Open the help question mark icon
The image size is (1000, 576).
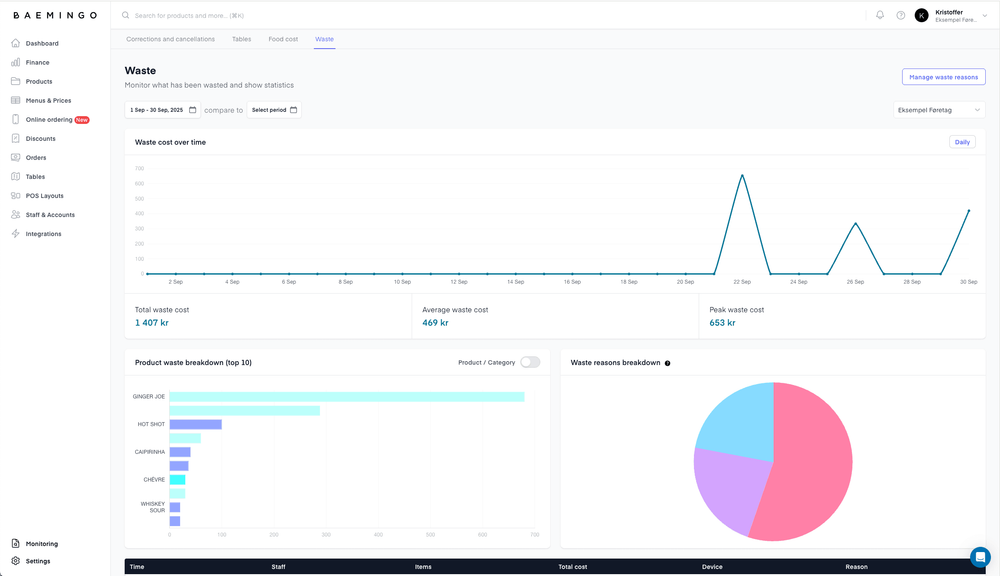[900, 15]
